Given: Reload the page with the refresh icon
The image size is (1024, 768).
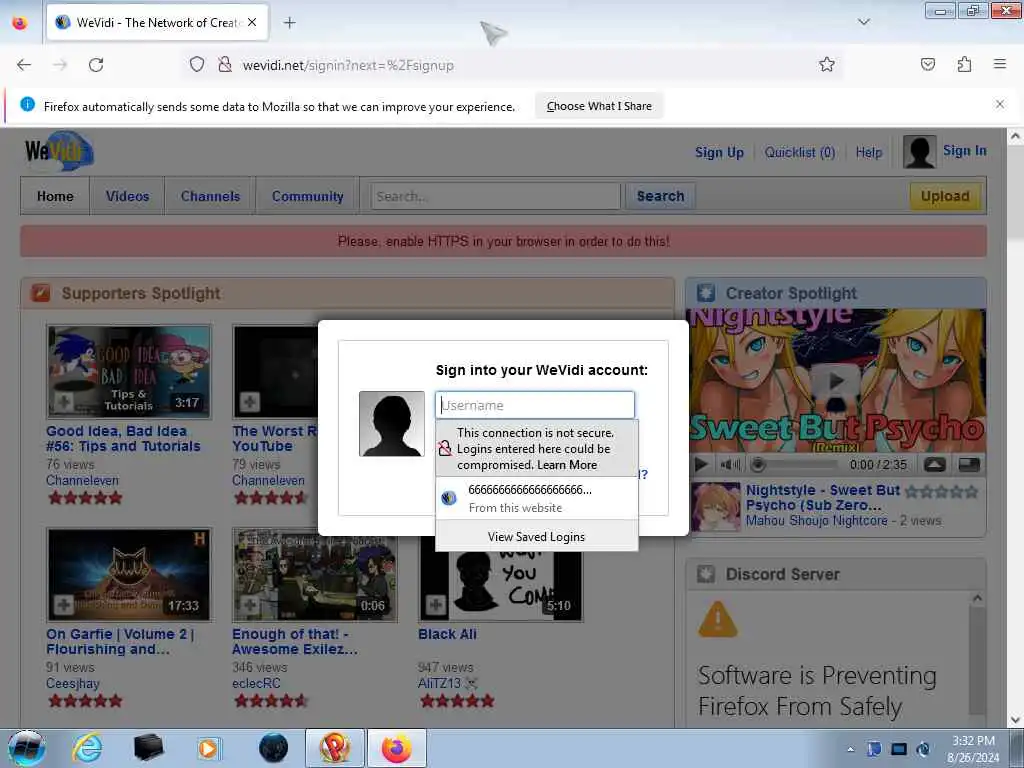Looking at the screenshot, I should click(96, 65).
